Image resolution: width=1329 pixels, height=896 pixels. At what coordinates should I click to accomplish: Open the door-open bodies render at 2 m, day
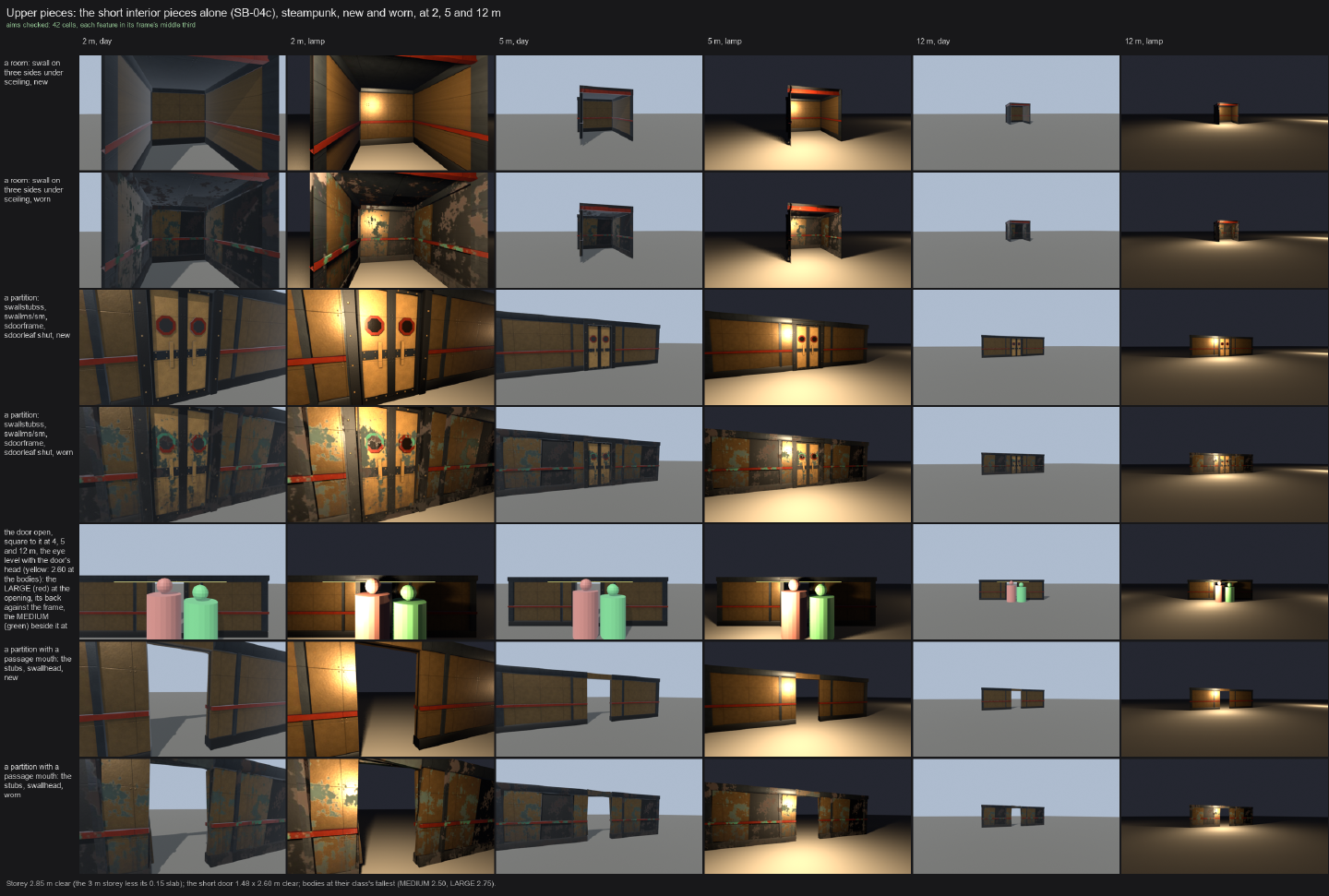182,581
